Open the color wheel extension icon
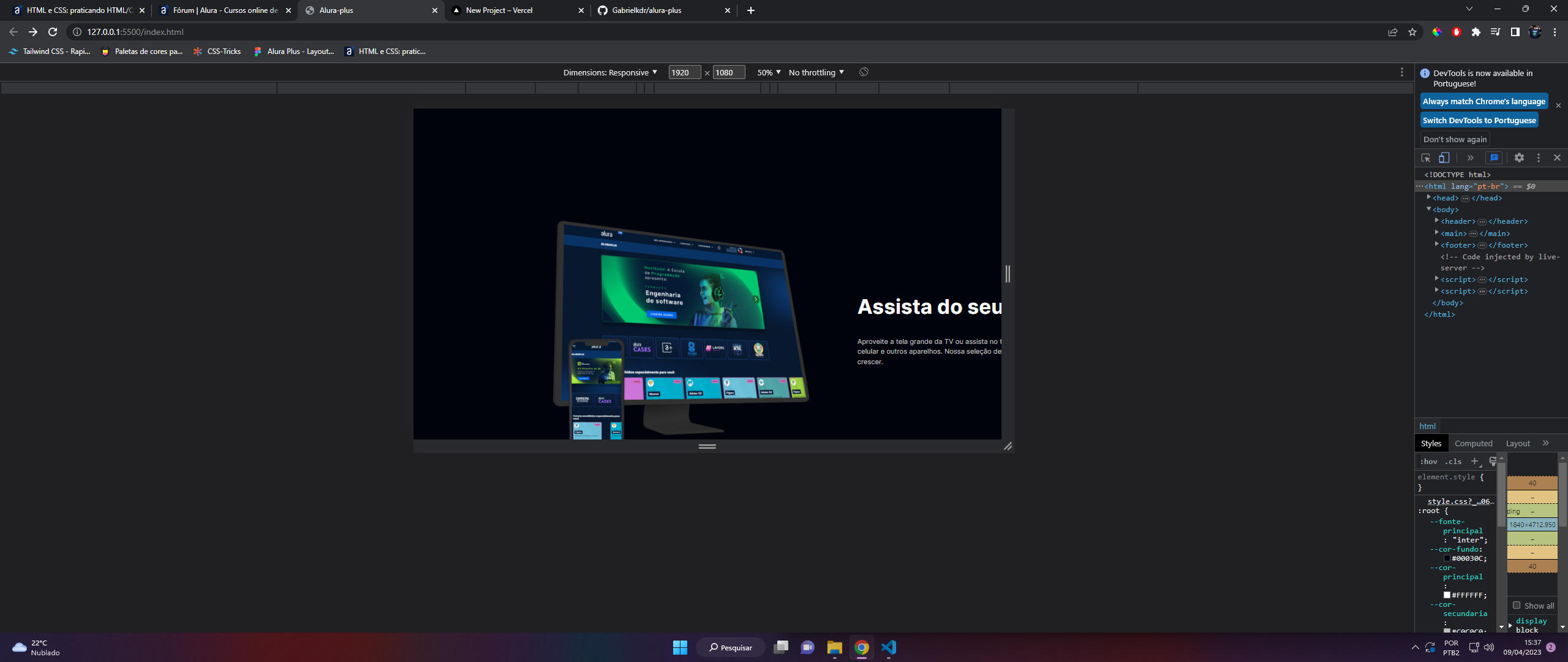 tap(1437, 32)
